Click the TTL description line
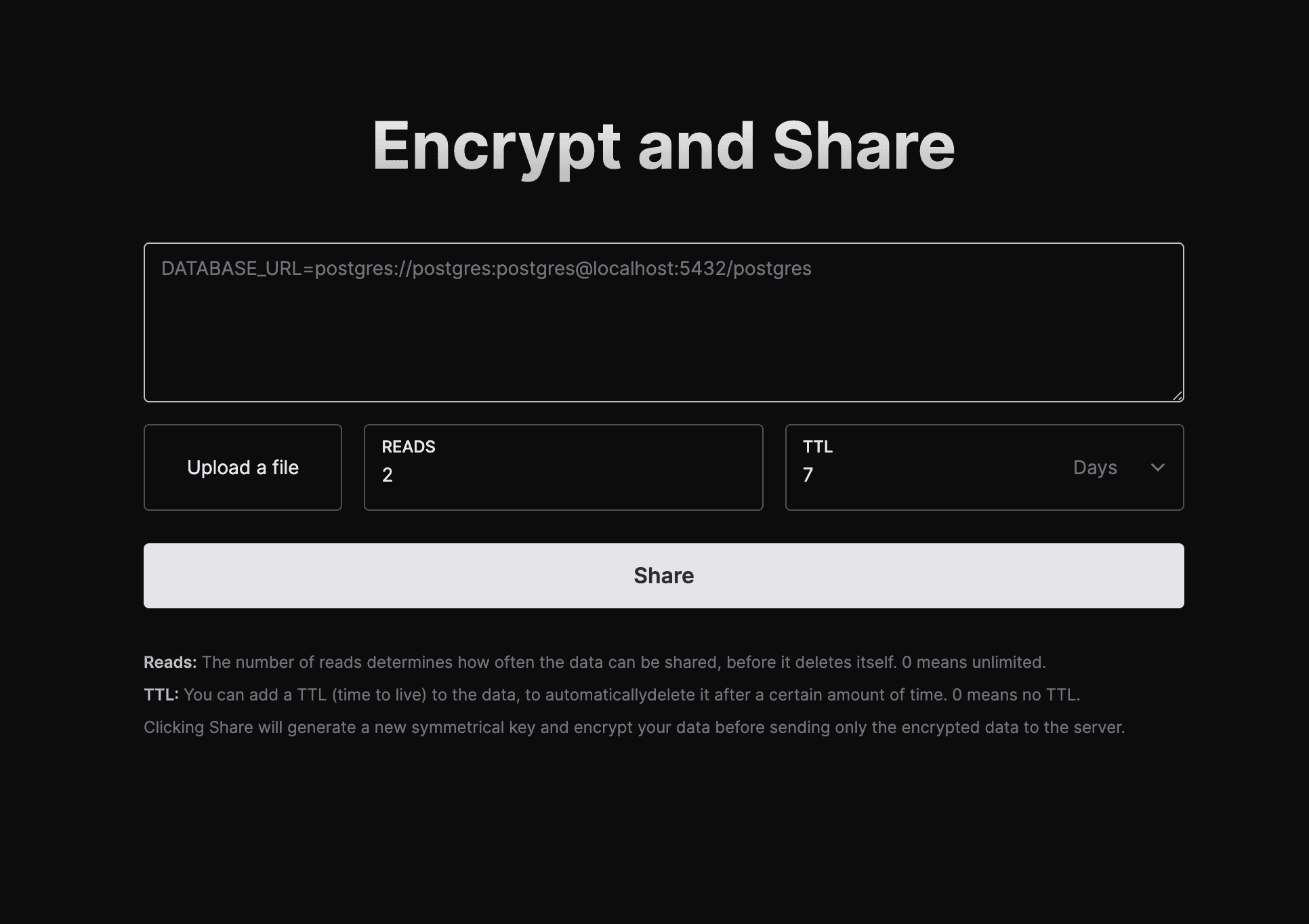This screenshot has height=924, width=1309. pyautogui.click(x=612, y=694)
